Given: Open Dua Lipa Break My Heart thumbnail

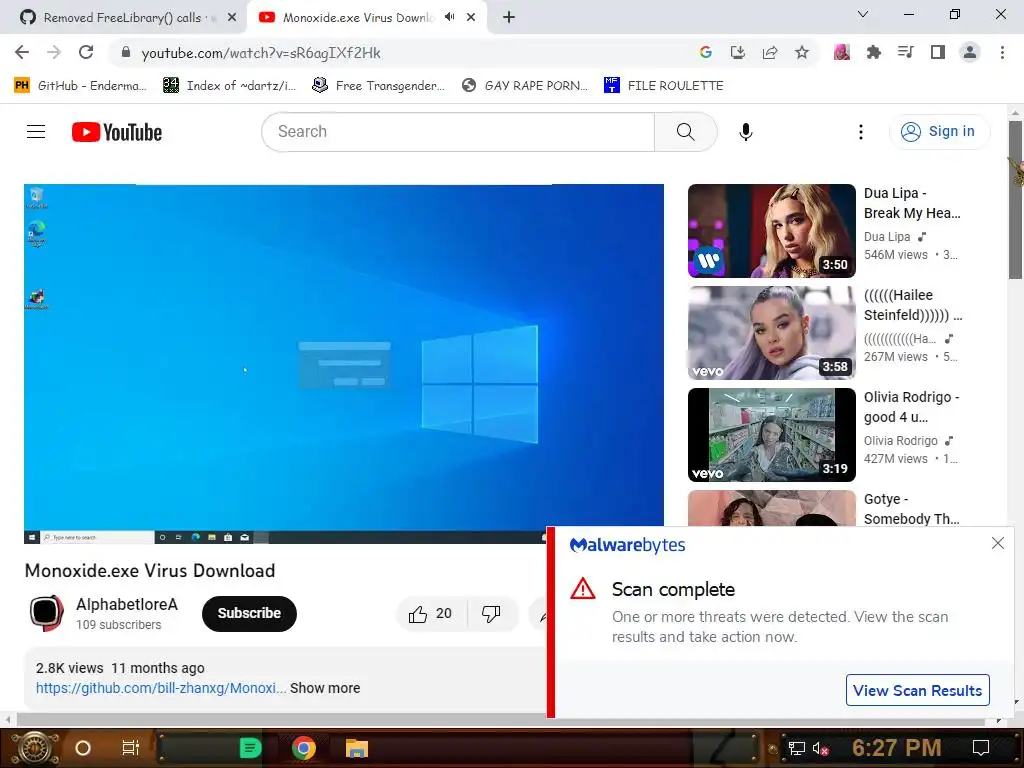Looking at the screenshot, I should coord(771,231).
